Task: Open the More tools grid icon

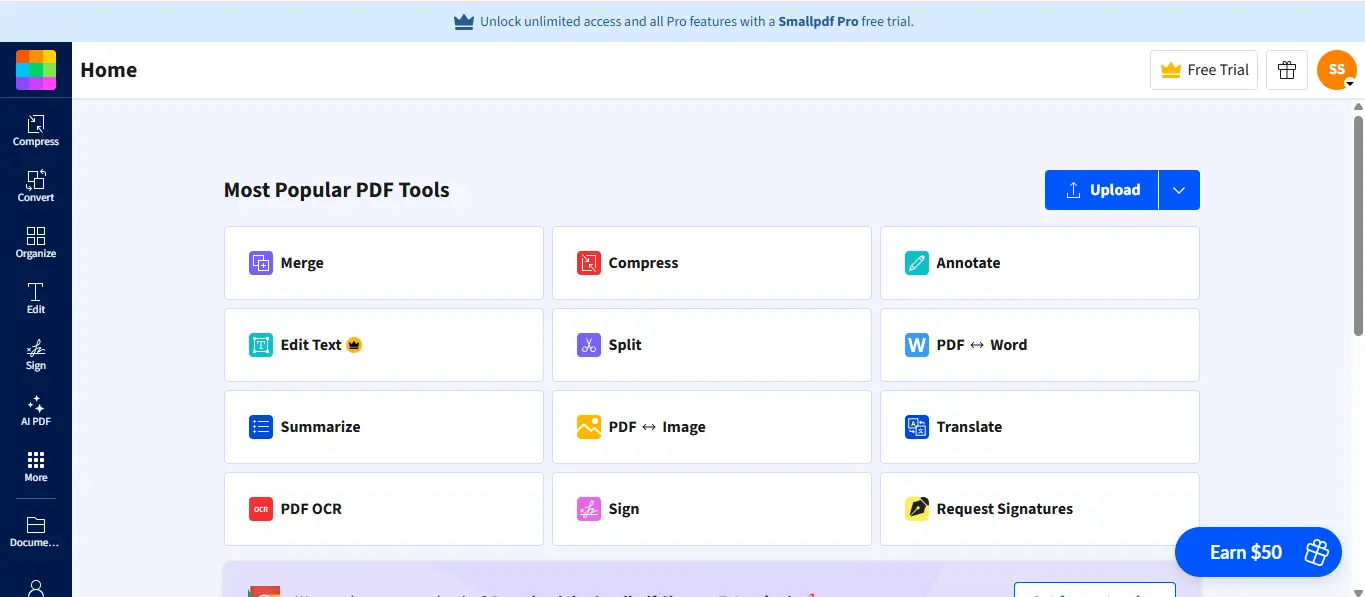Action: click(x=36, y=466)
